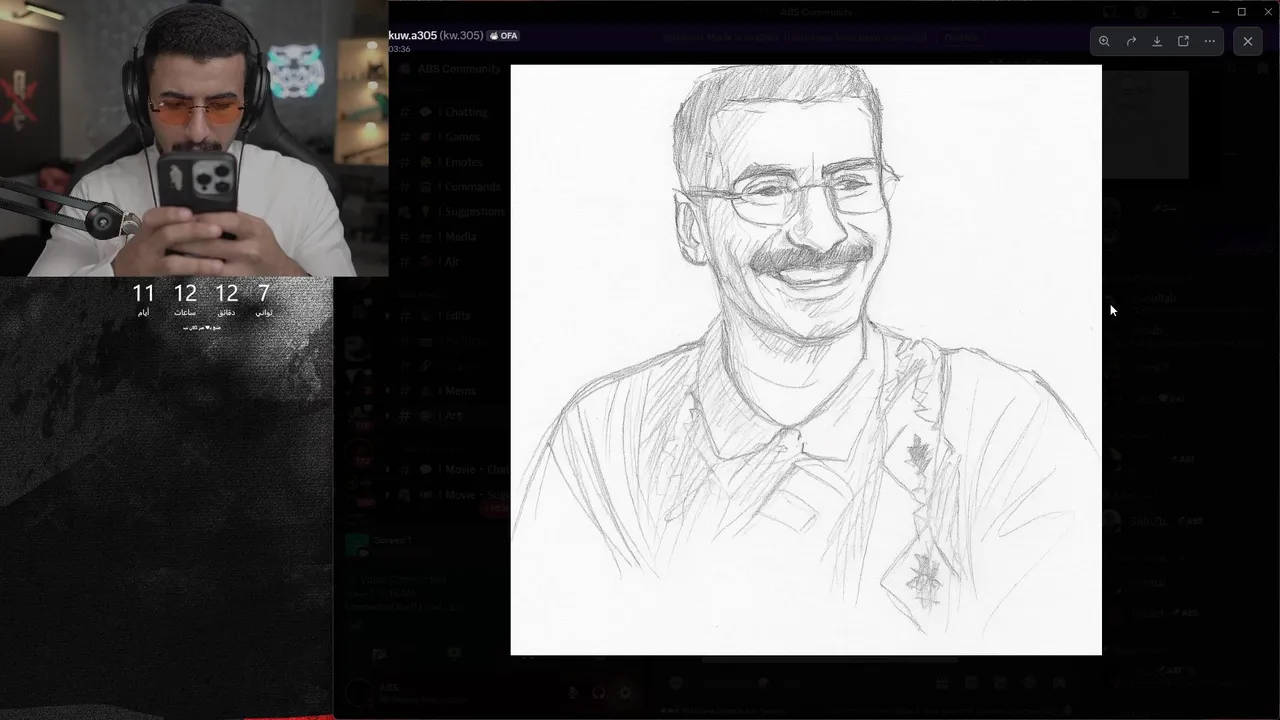Open the Art channel in the sidebar
1280x720 pixels.
[450, 416]
